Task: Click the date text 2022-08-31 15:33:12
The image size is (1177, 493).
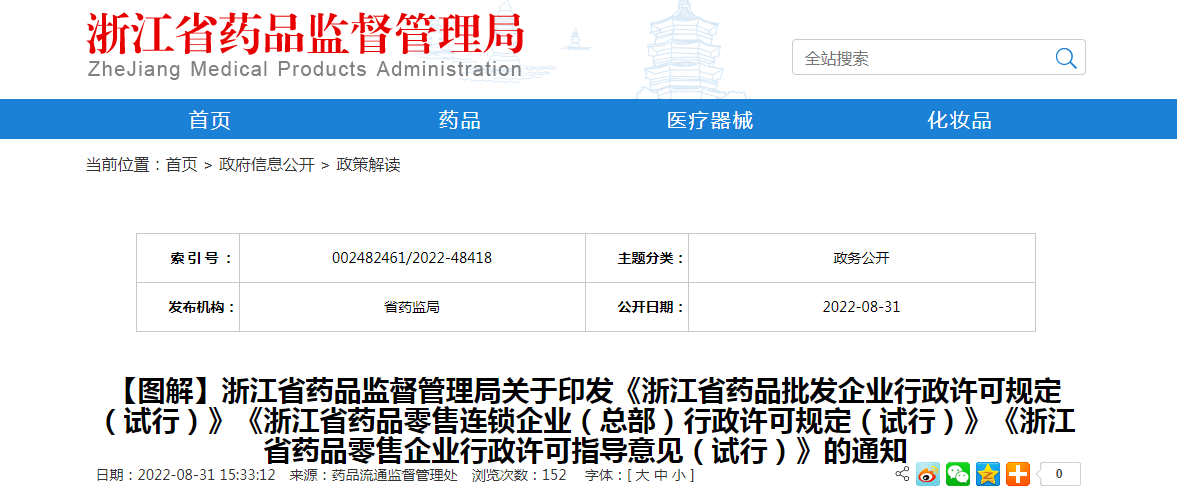Action: (207, 475)
